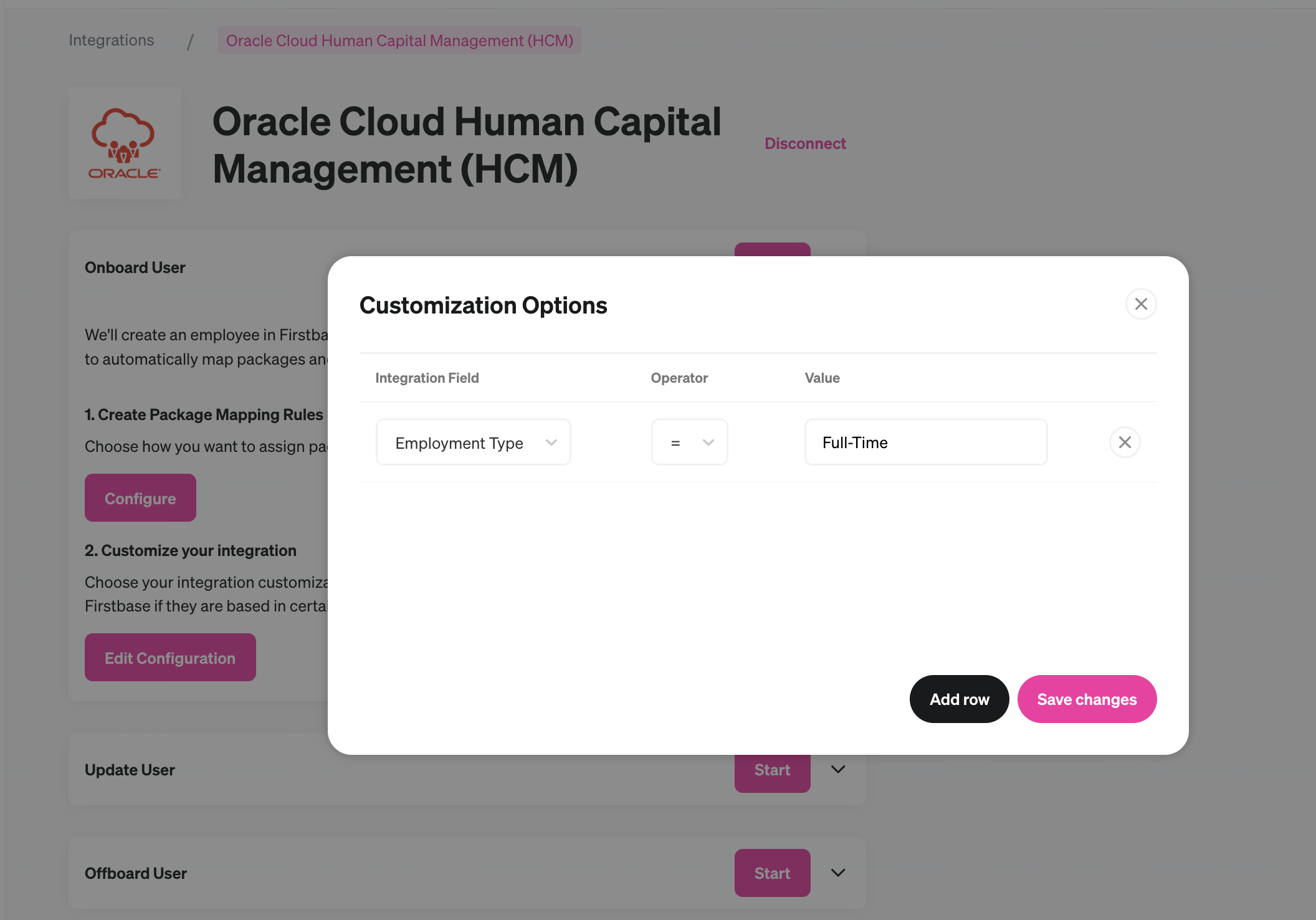Click the Customization Options dialog title
Viewport: 1316px width, 920px height.
483,305
